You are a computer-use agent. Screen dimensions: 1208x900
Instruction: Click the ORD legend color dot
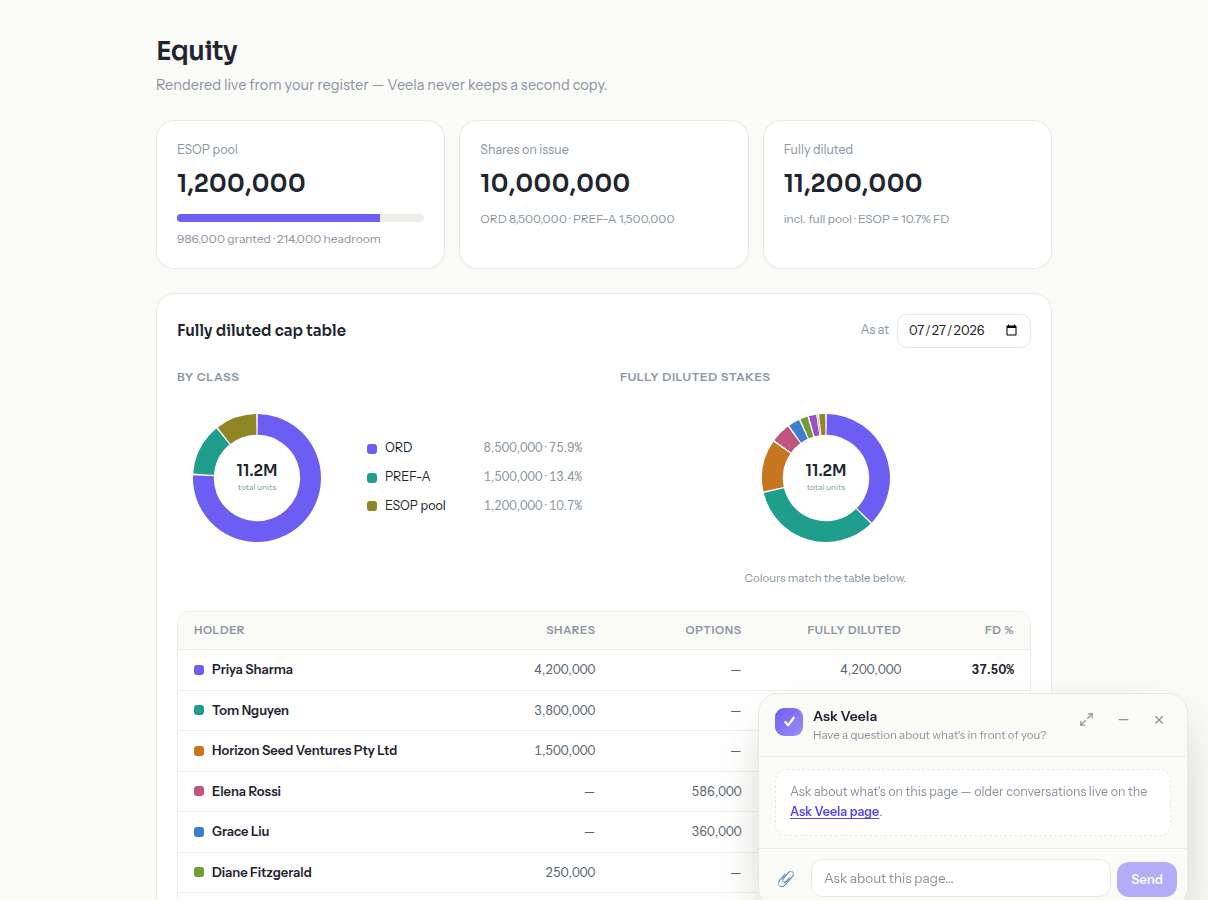pyautogui.click(x=372, y=448)
